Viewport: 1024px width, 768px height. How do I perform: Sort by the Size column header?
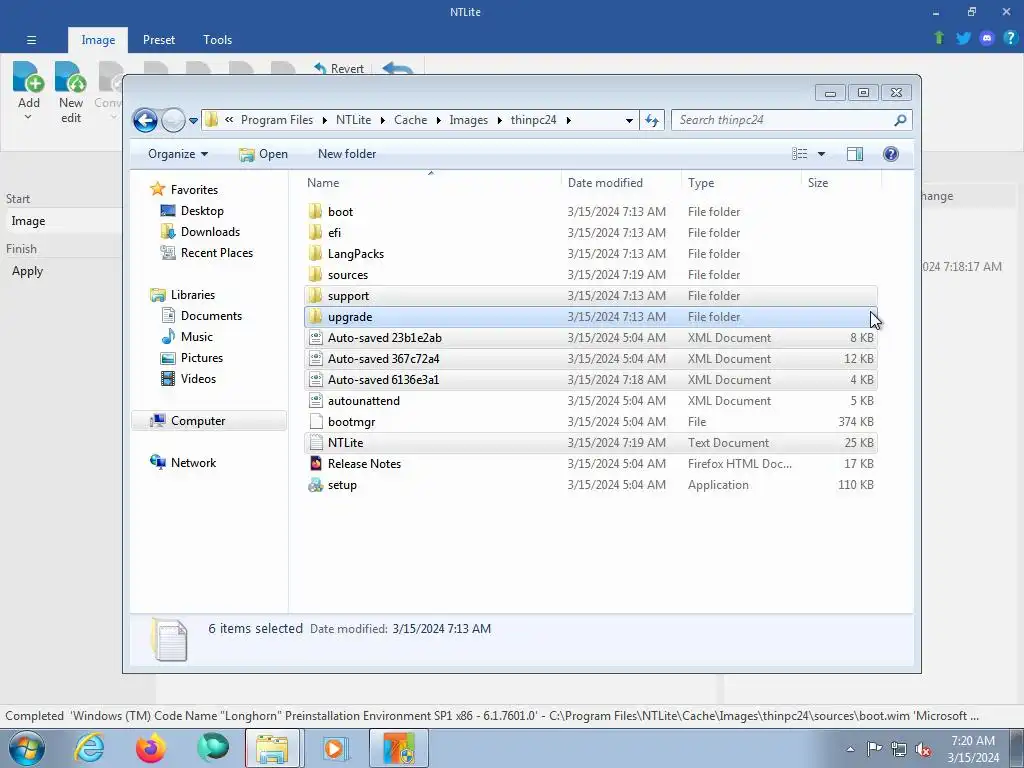(x=841, y=183)
